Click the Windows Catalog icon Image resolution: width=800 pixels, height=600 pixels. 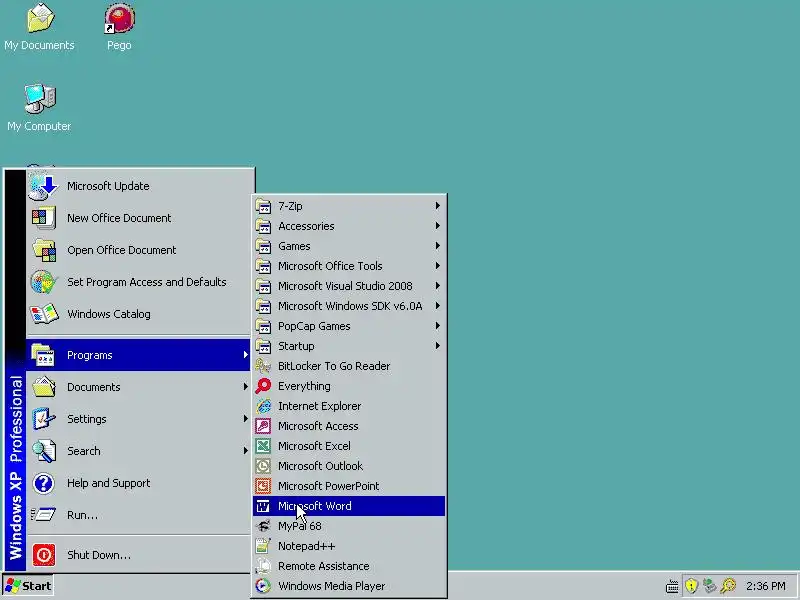[43, 314]
